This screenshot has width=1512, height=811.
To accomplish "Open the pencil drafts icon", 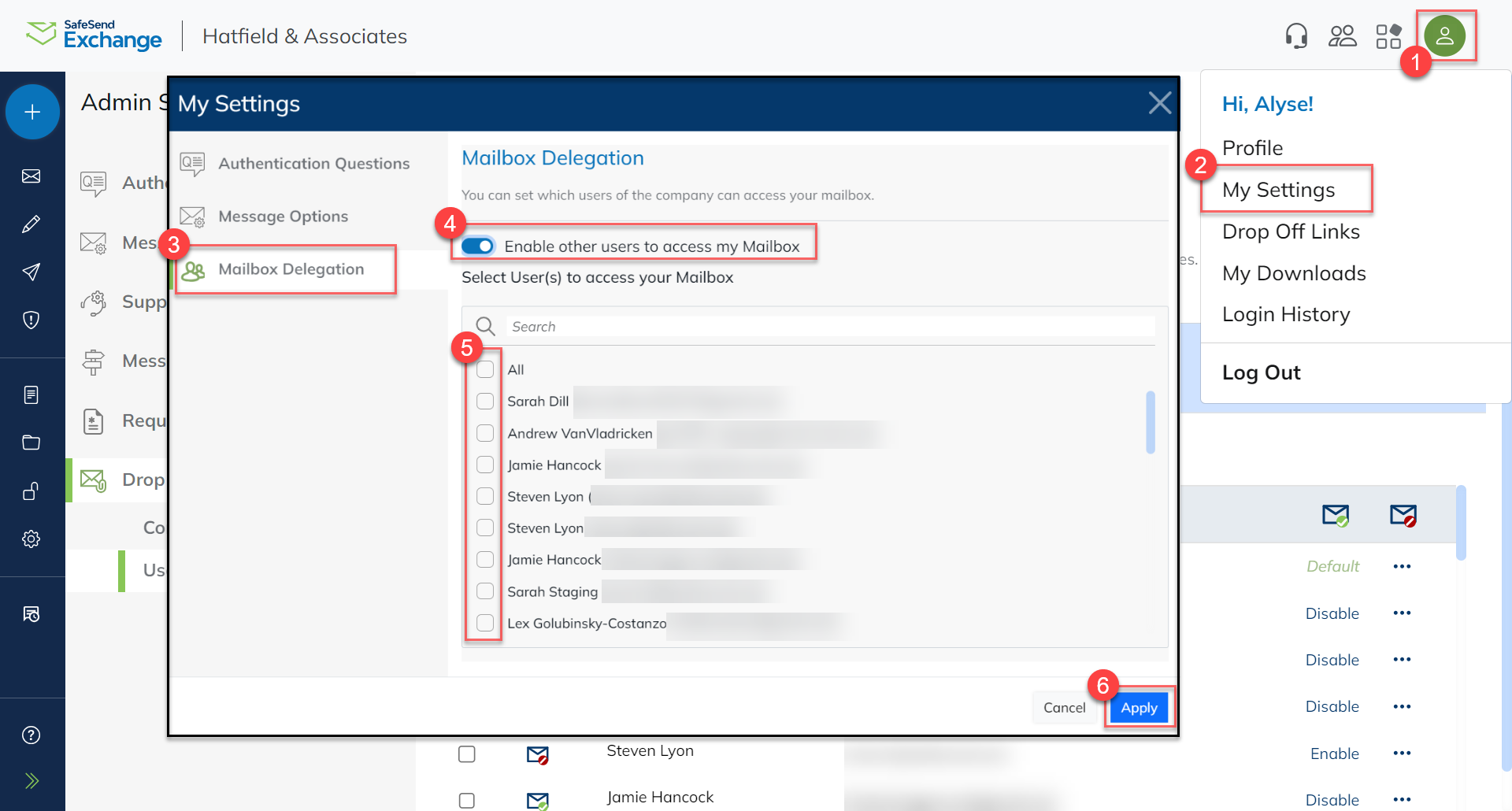I will [x=31, y=224].
